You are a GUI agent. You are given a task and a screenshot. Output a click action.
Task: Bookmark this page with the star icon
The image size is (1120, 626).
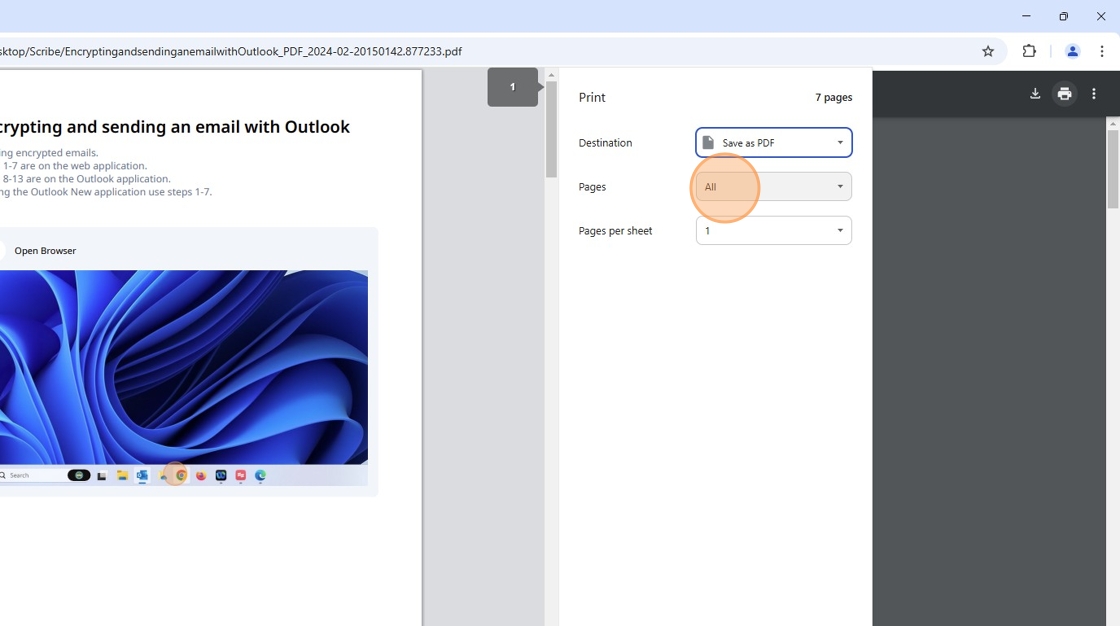click(988, 51)
